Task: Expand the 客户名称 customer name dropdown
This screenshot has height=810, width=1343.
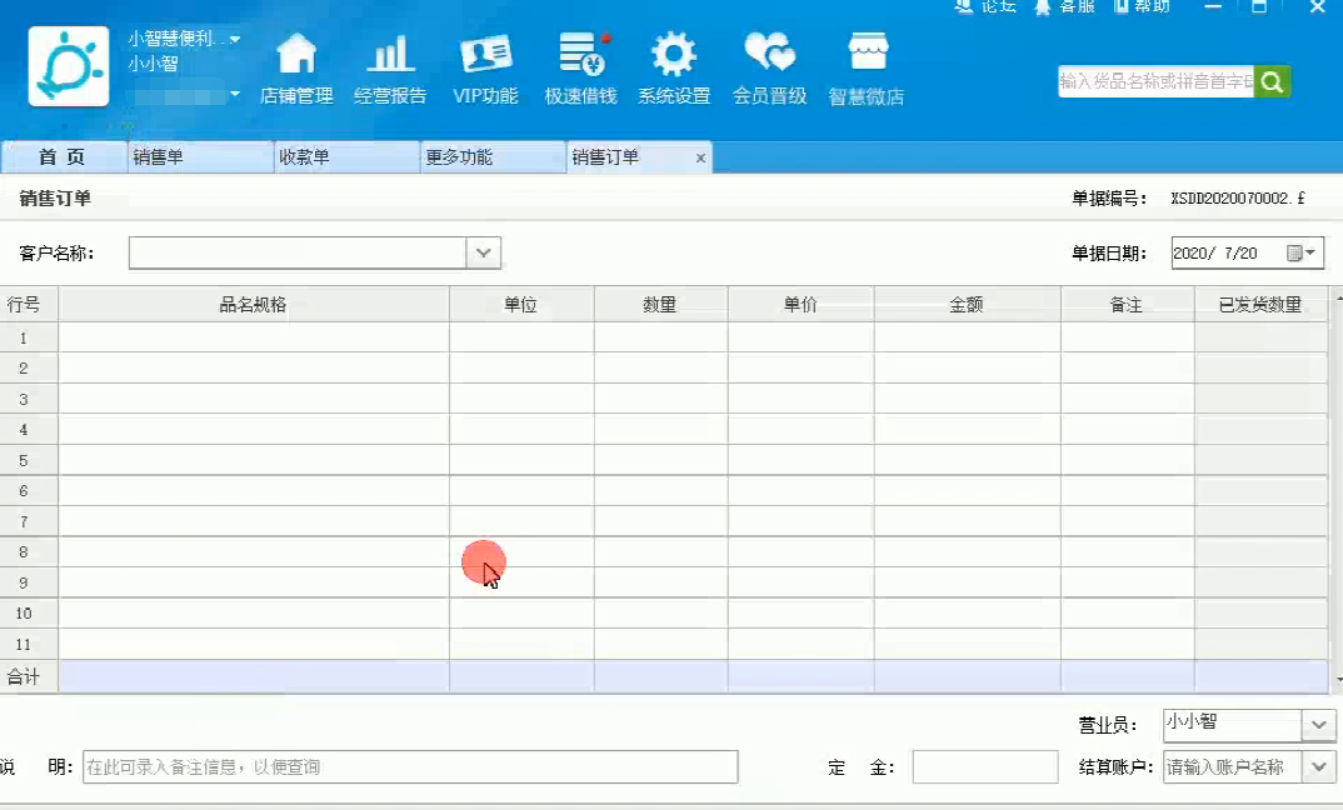Action: tap(482, 252)
